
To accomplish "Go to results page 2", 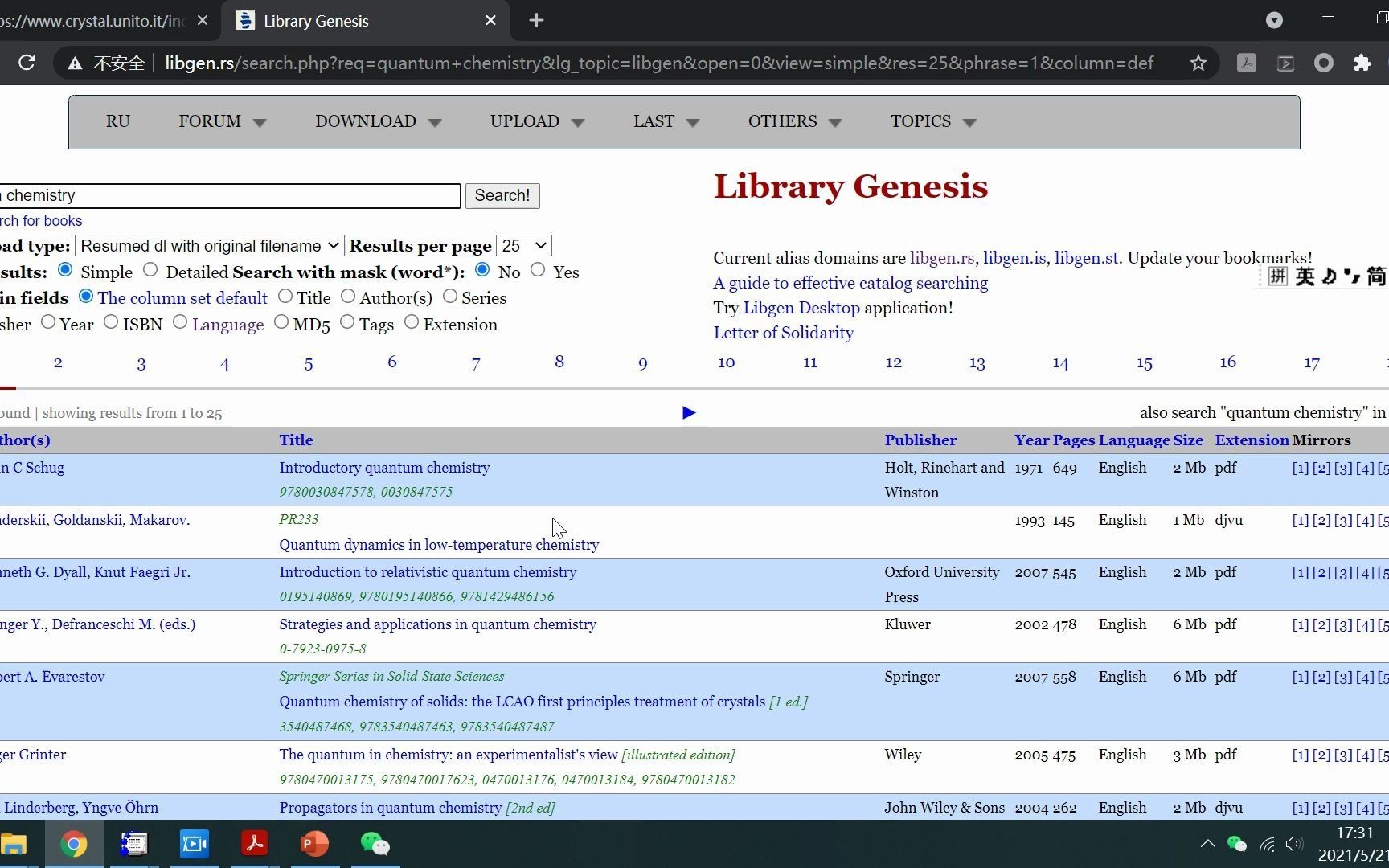I will [58, 362].
